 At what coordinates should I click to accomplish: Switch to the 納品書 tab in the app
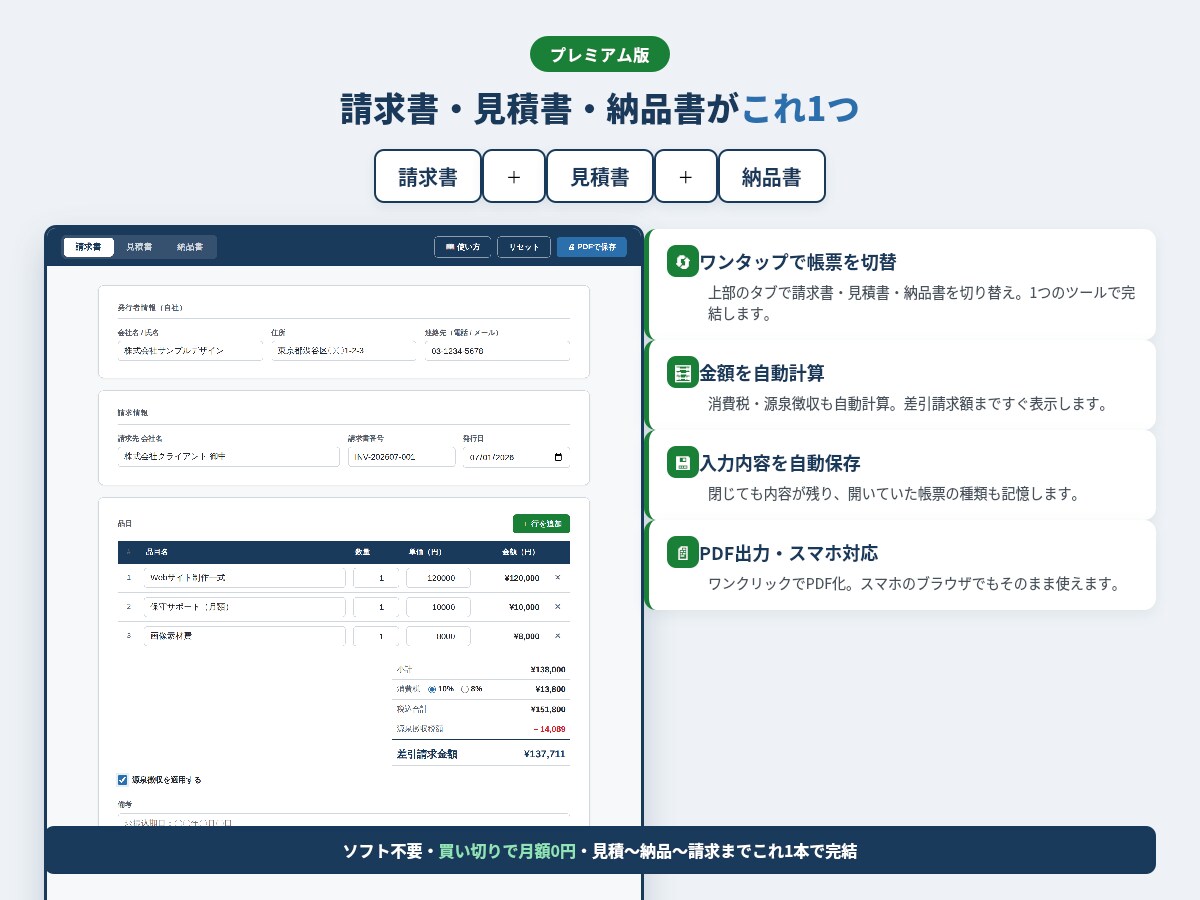[x=190, y=247]
